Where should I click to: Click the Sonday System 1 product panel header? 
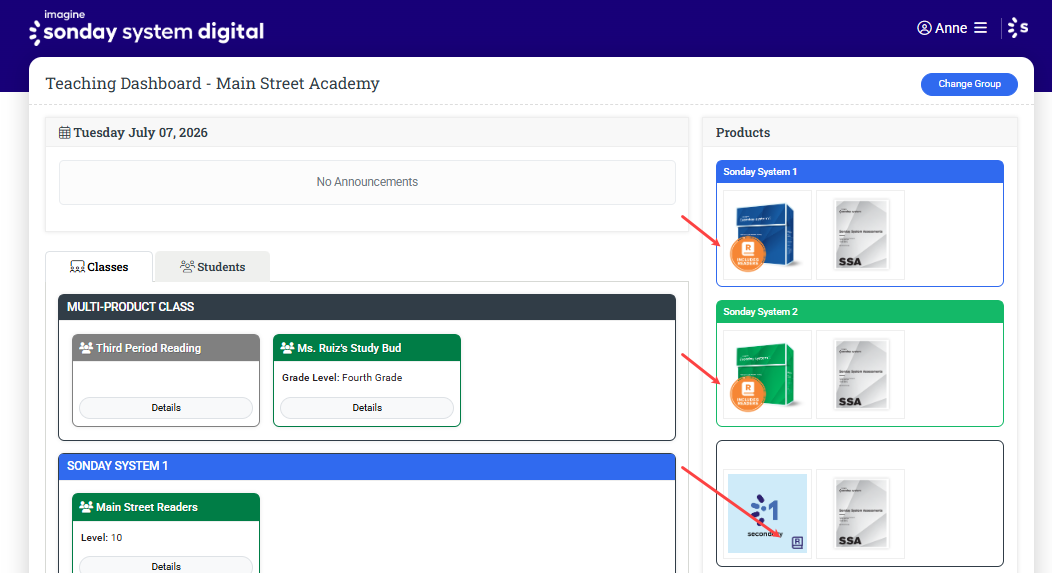(859, 172)
